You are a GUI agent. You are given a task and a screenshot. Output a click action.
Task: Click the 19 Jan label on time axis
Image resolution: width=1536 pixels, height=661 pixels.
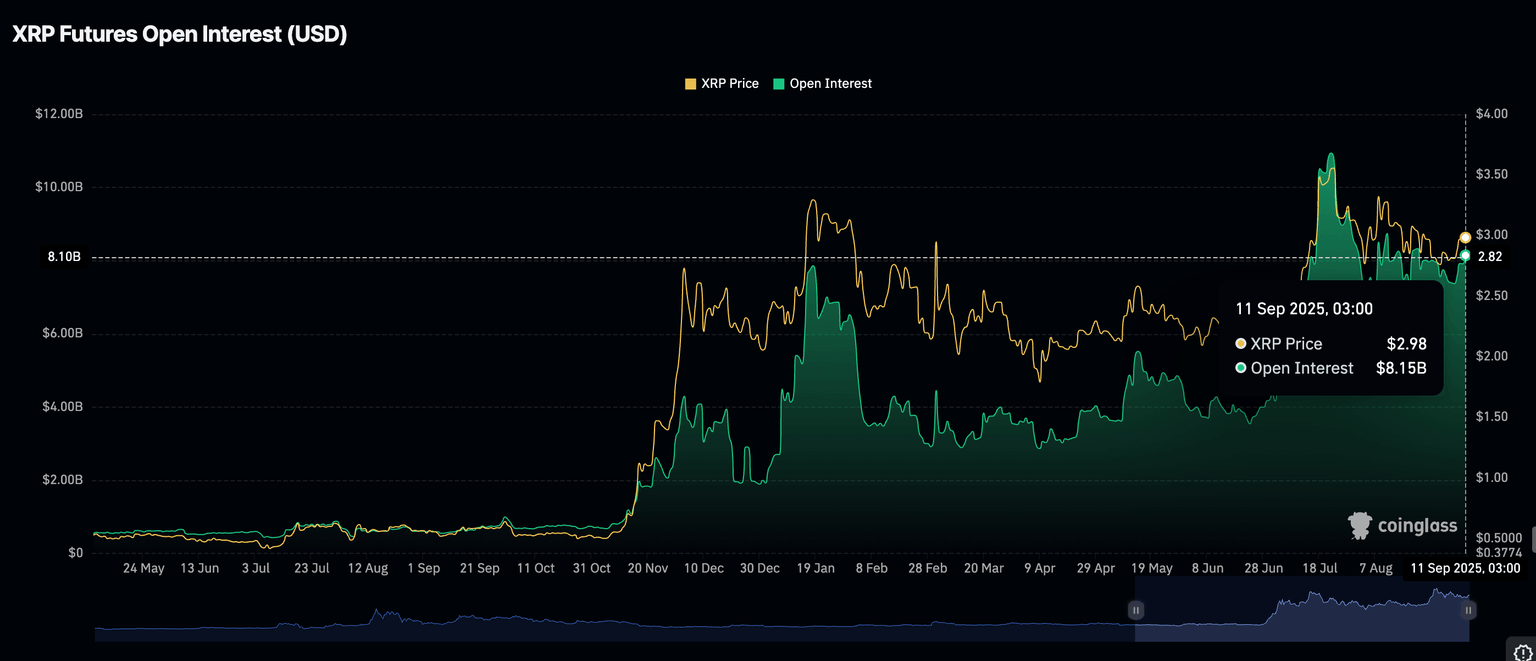[x=816, y=568]
